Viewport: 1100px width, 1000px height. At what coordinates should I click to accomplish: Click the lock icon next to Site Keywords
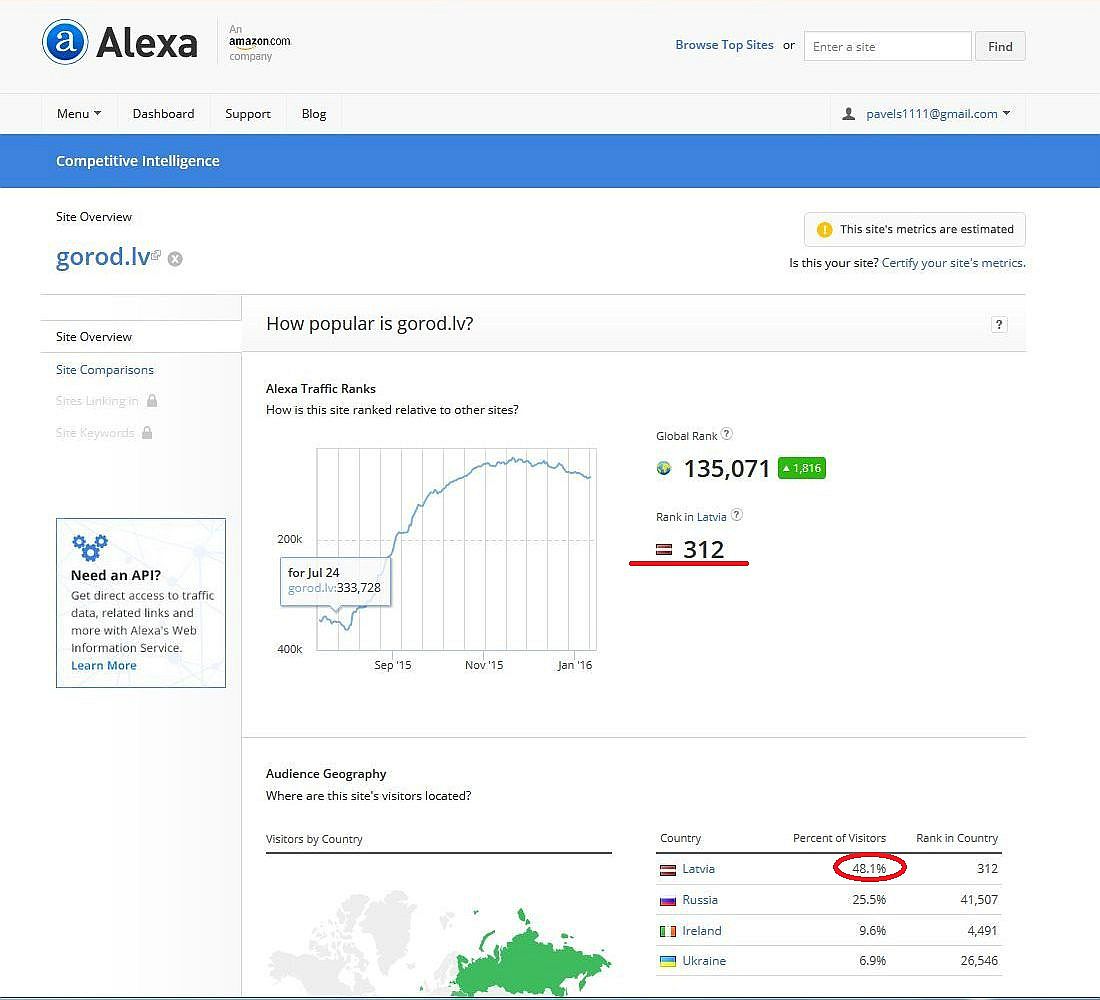[x=148, y=433]
